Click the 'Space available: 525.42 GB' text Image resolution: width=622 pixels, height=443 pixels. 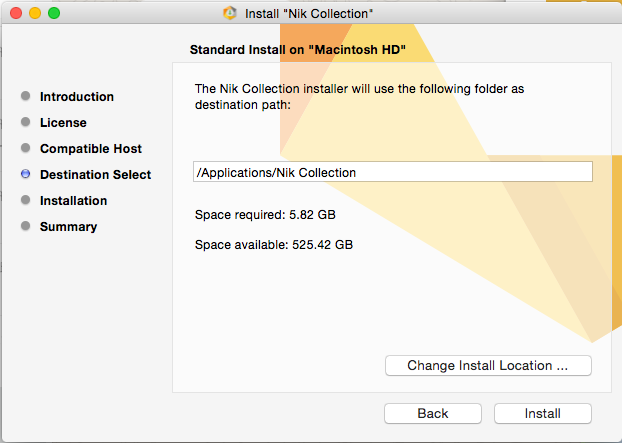tap(274, 245)
